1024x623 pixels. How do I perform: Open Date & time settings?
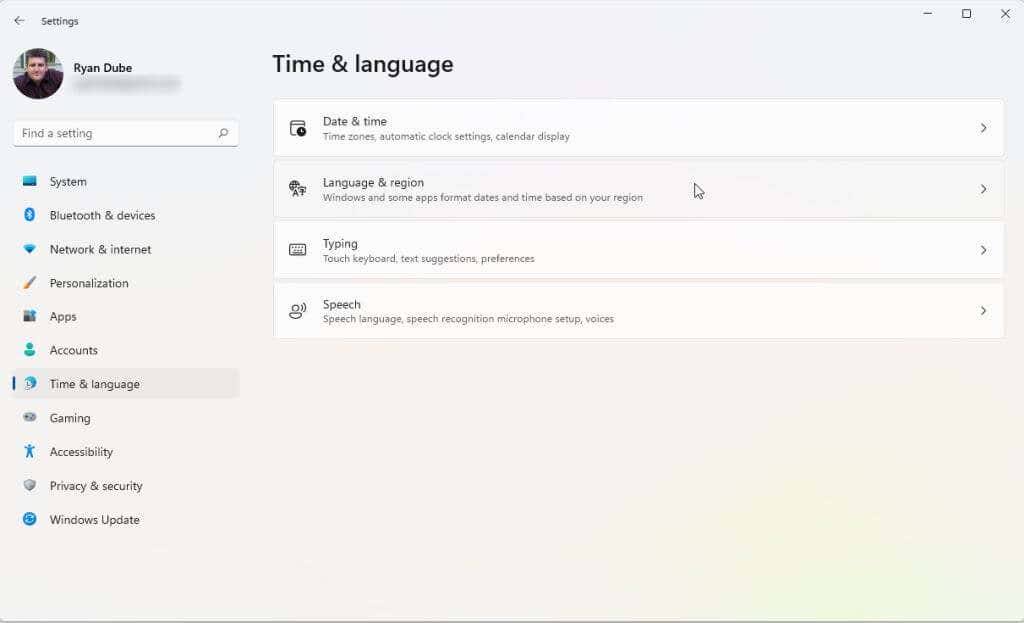[638, 128]
